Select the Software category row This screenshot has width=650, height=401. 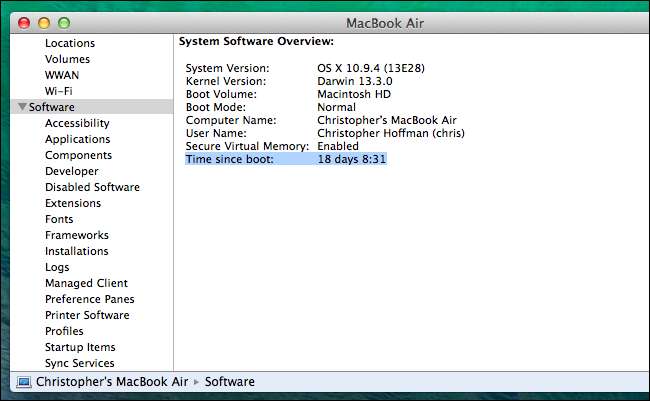click(x=92, y=107)
